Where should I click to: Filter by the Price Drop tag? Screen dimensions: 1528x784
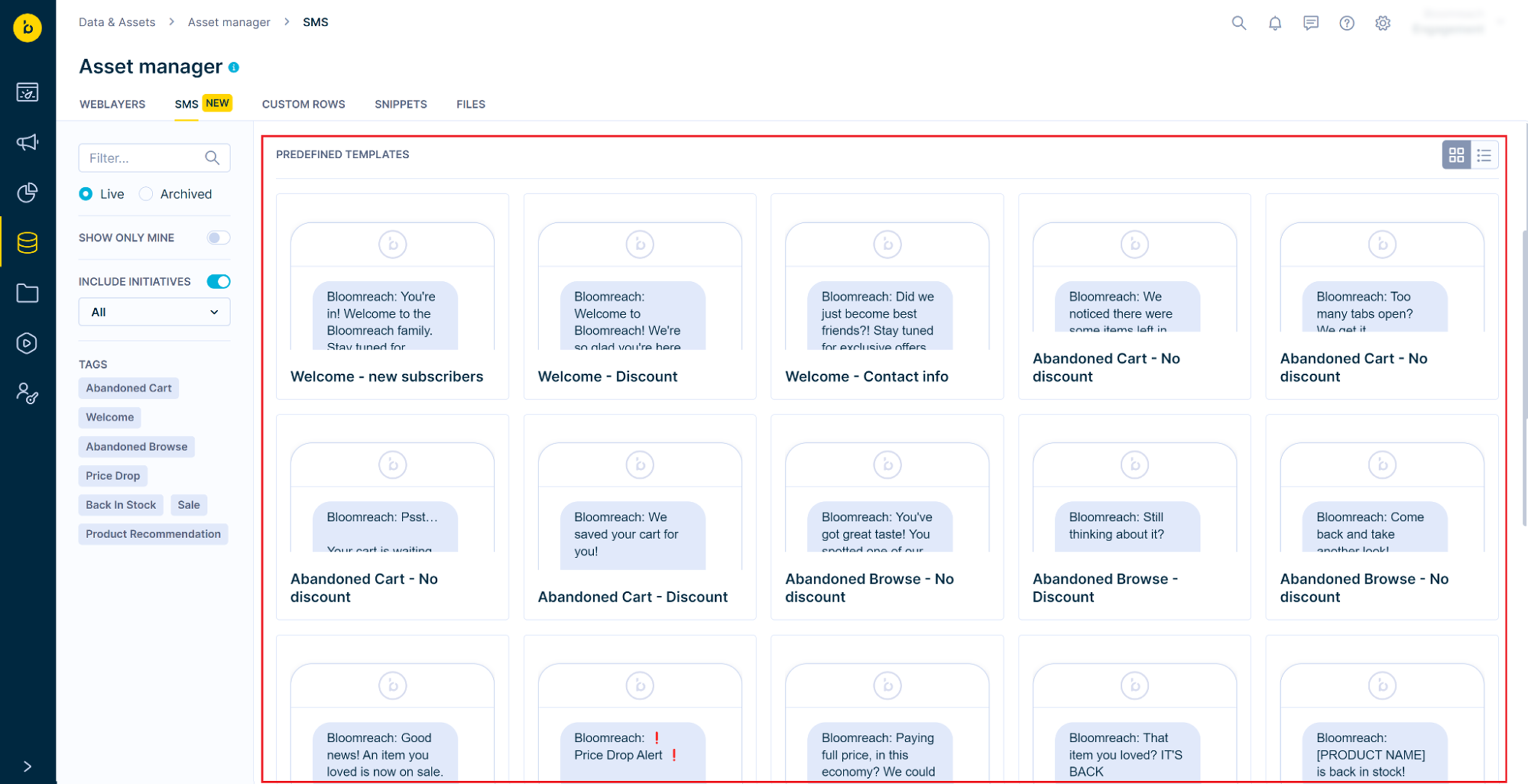pos(113,476)
